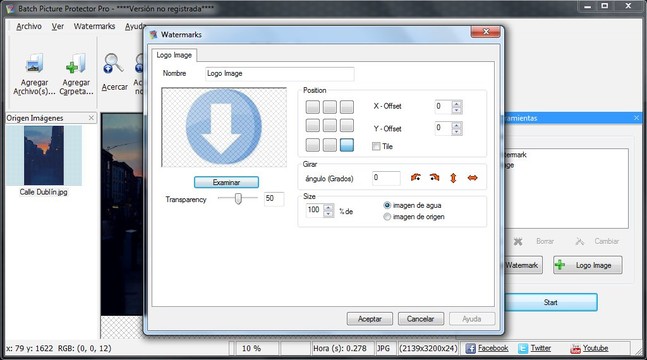Click the '10 %' zoom value in status bar

[x=252, y=348]
